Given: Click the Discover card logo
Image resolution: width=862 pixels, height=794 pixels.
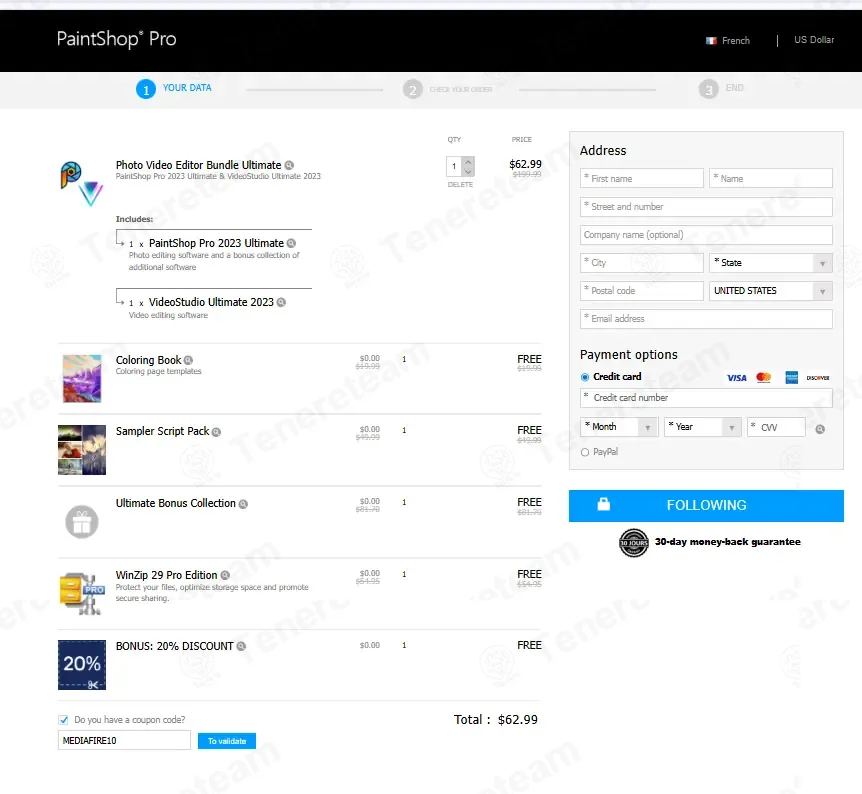Looking at the screenshot, I should pyautogui.click(x=818, y=378).
